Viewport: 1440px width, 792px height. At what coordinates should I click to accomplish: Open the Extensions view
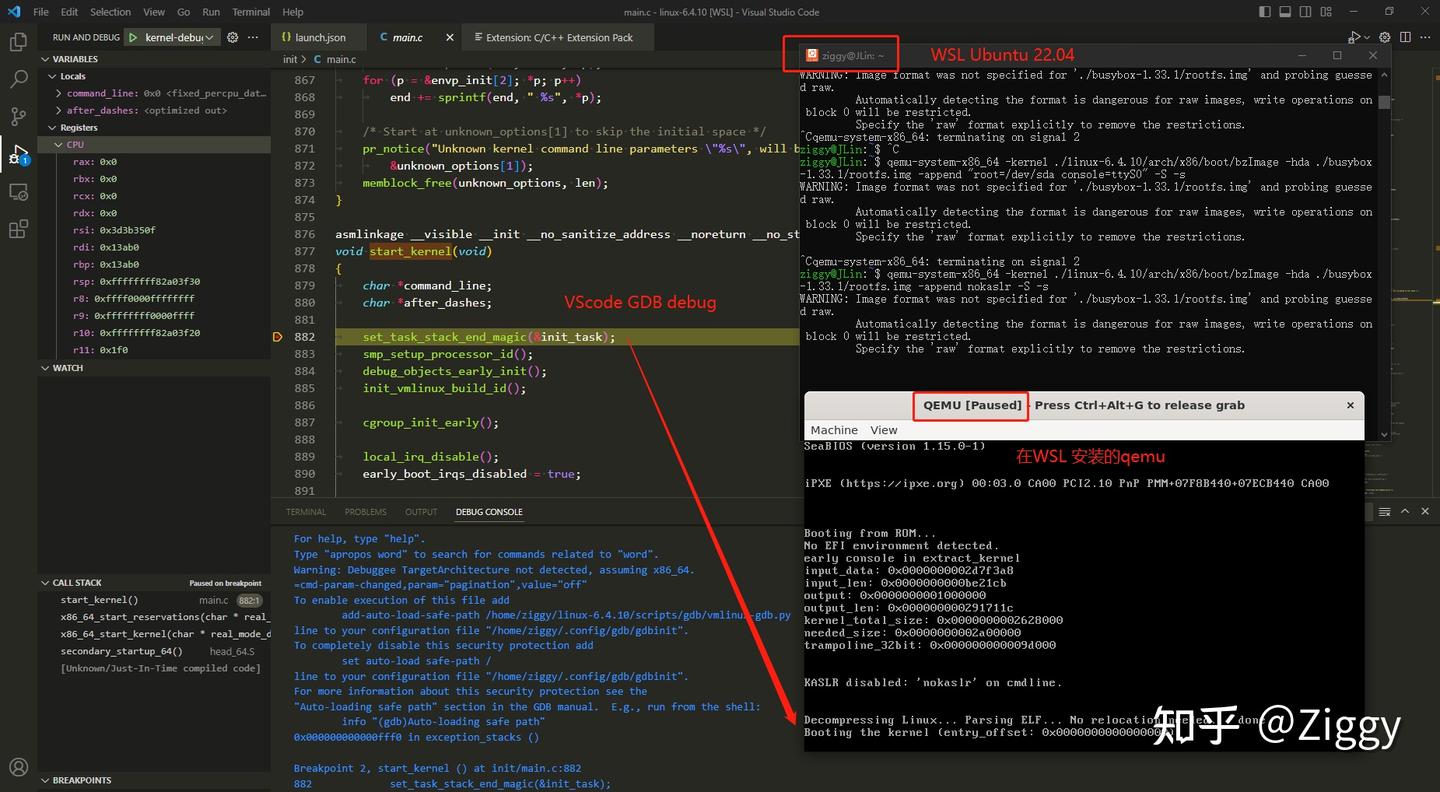pos(18,229)
